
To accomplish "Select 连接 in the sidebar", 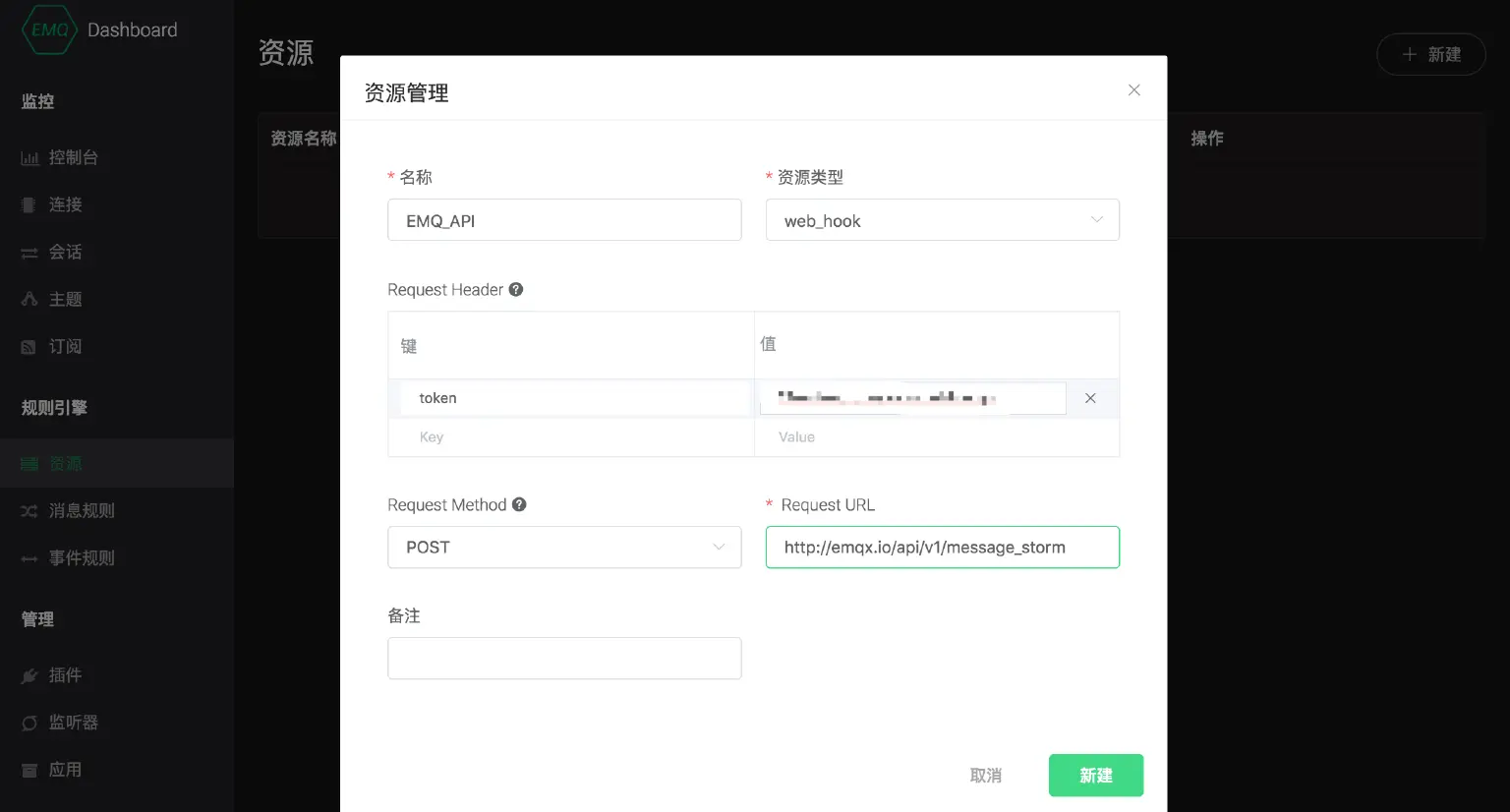I will click(x=65, y=204).
